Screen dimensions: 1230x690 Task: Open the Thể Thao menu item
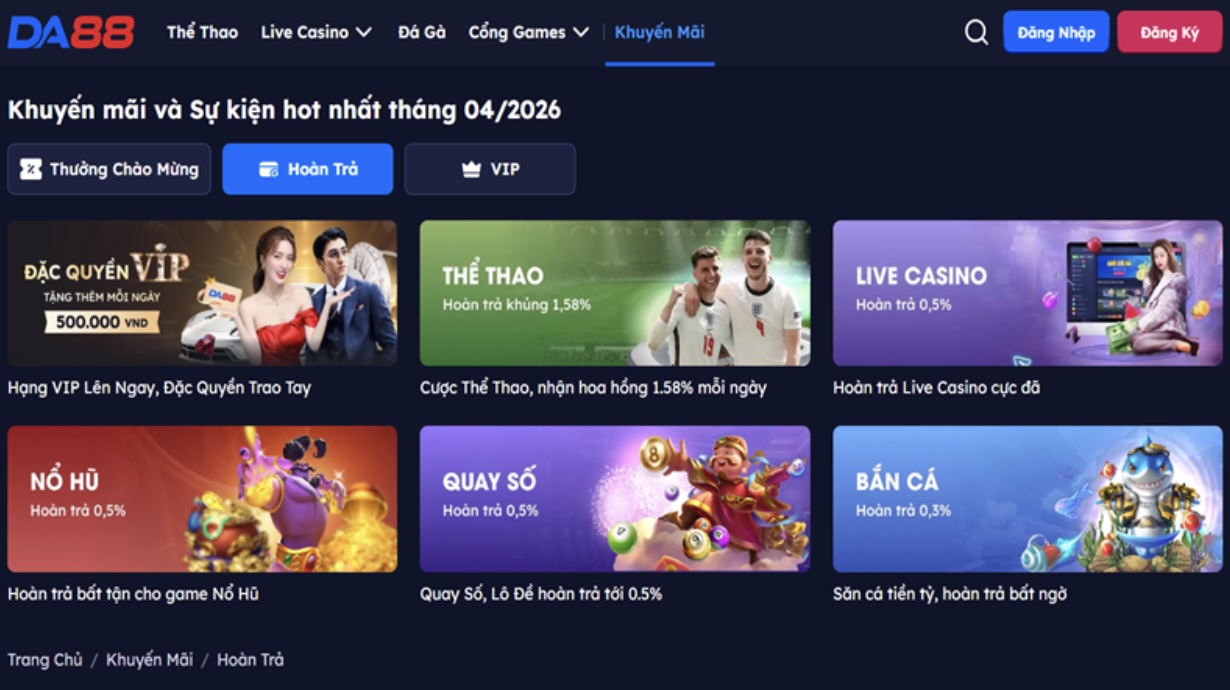(202, 32)
